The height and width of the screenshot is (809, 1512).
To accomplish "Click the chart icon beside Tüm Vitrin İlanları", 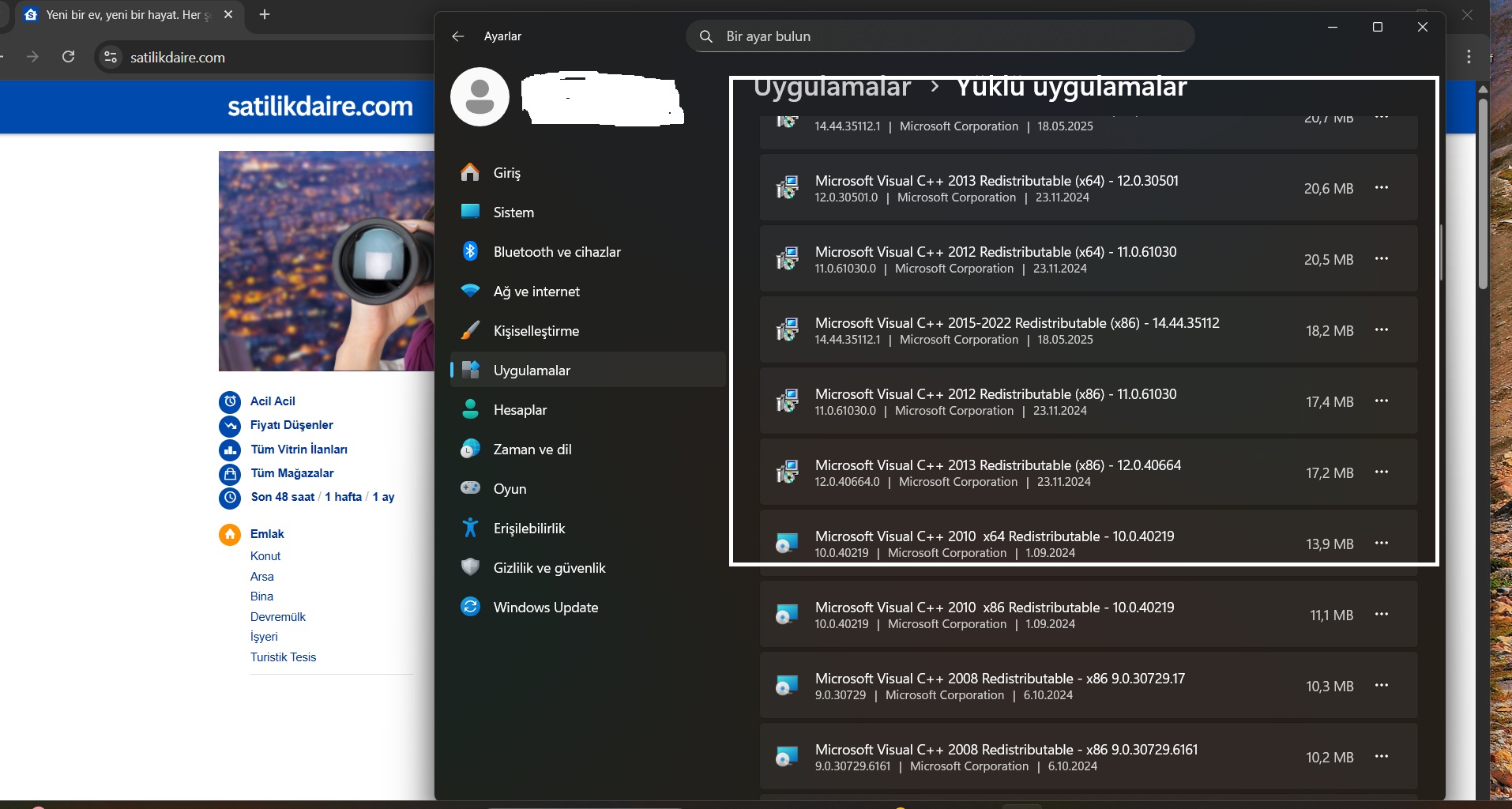I will 230,450.
